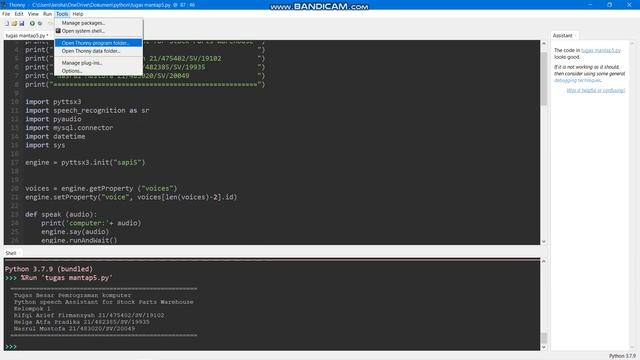Choose Open Thonny program folder
The width and height of the screenshot is (640, 360).
(98, 43)
